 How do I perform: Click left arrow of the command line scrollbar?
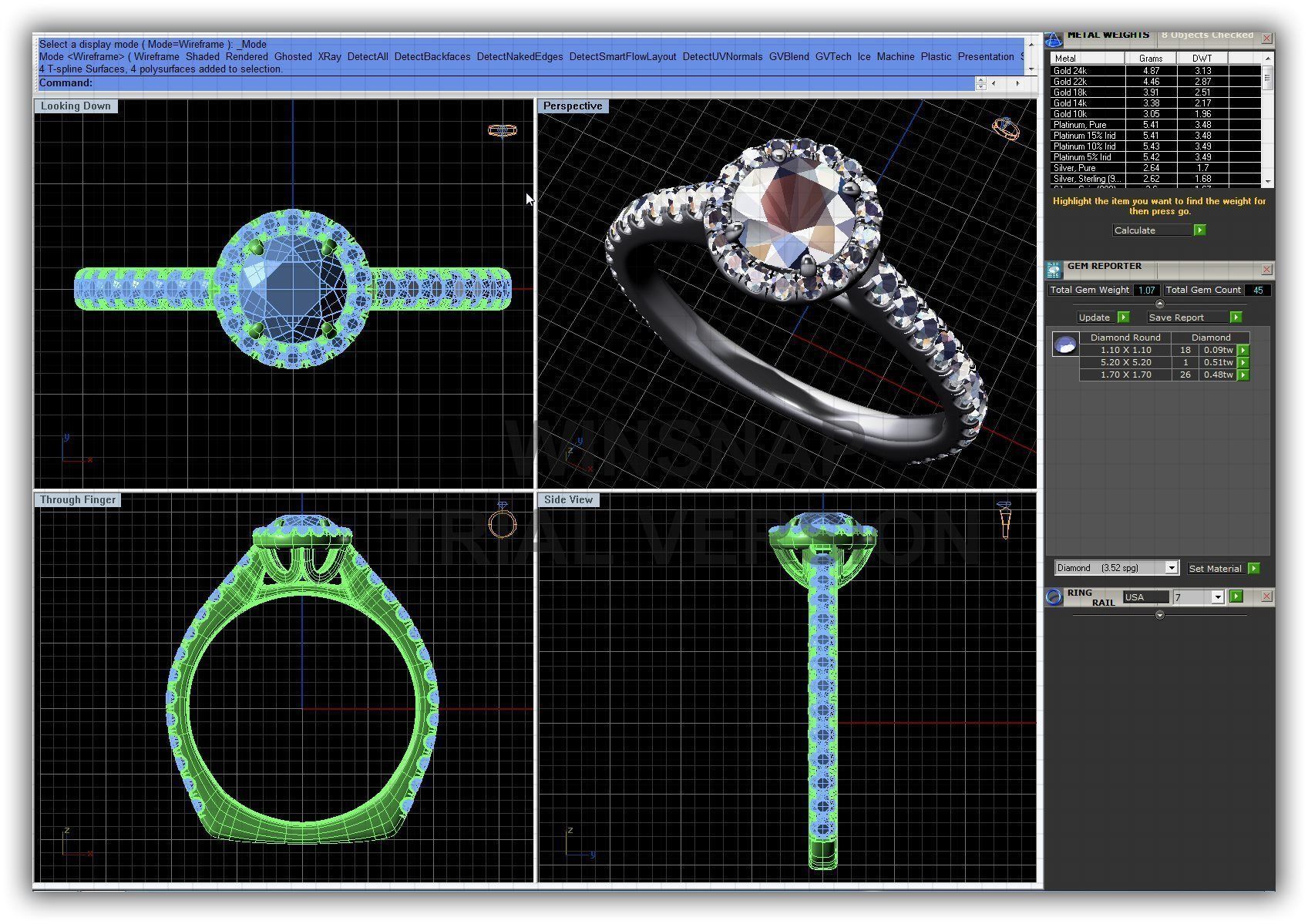(994, 83)
